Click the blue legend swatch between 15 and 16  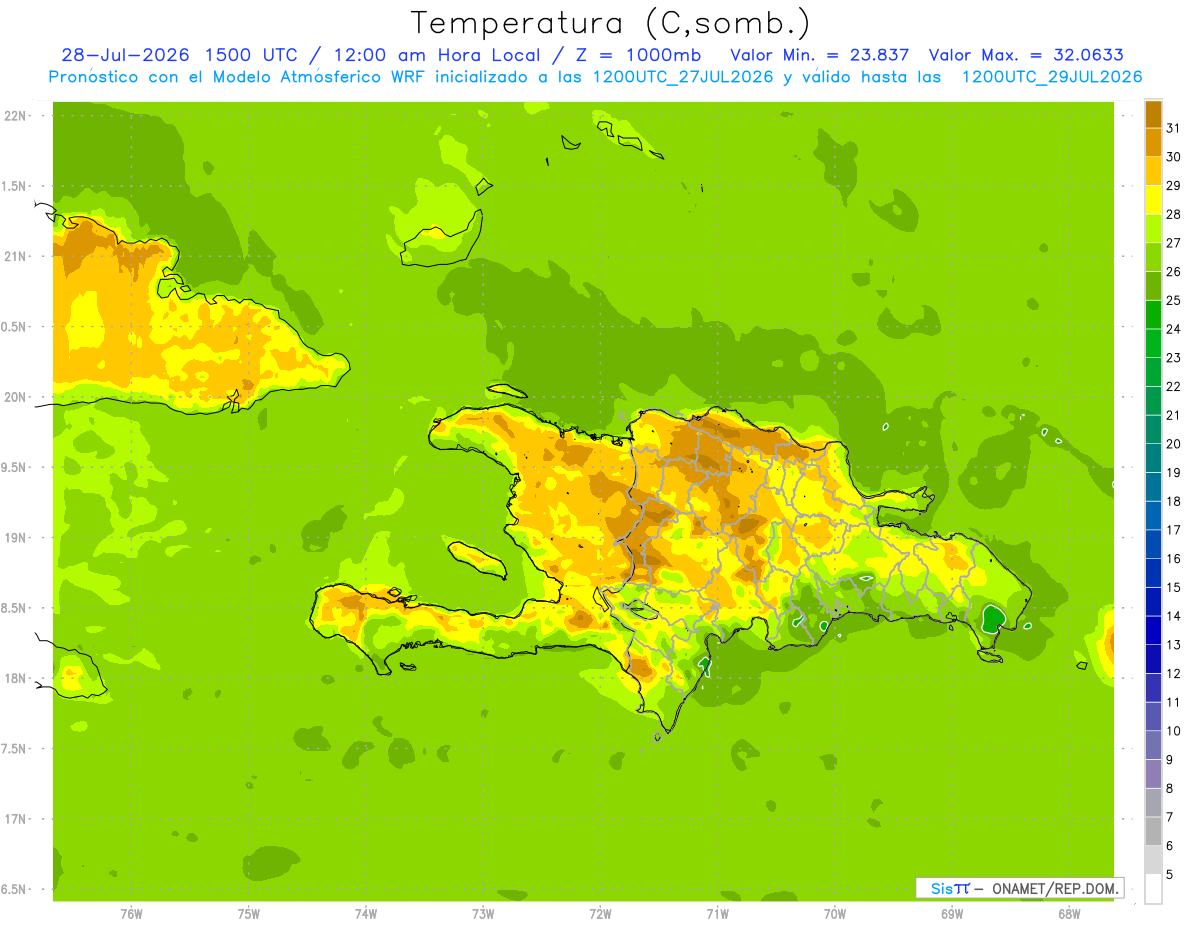[x=1153, y=573]
